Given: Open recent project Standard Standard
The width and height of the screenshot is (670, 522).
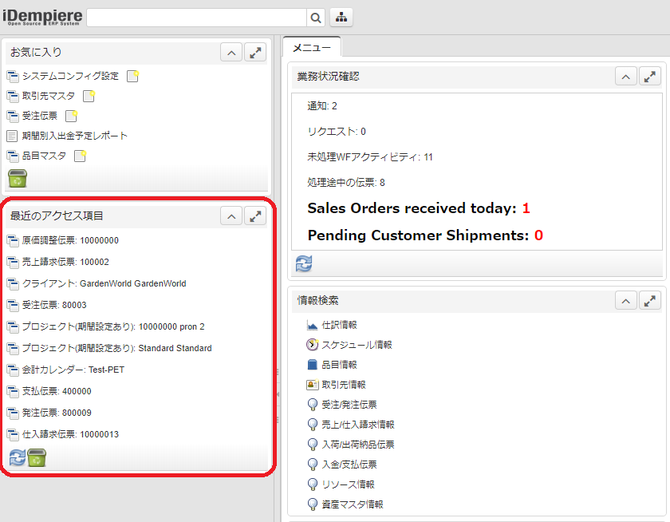Looking at the screenshot, I should (117, 348).
